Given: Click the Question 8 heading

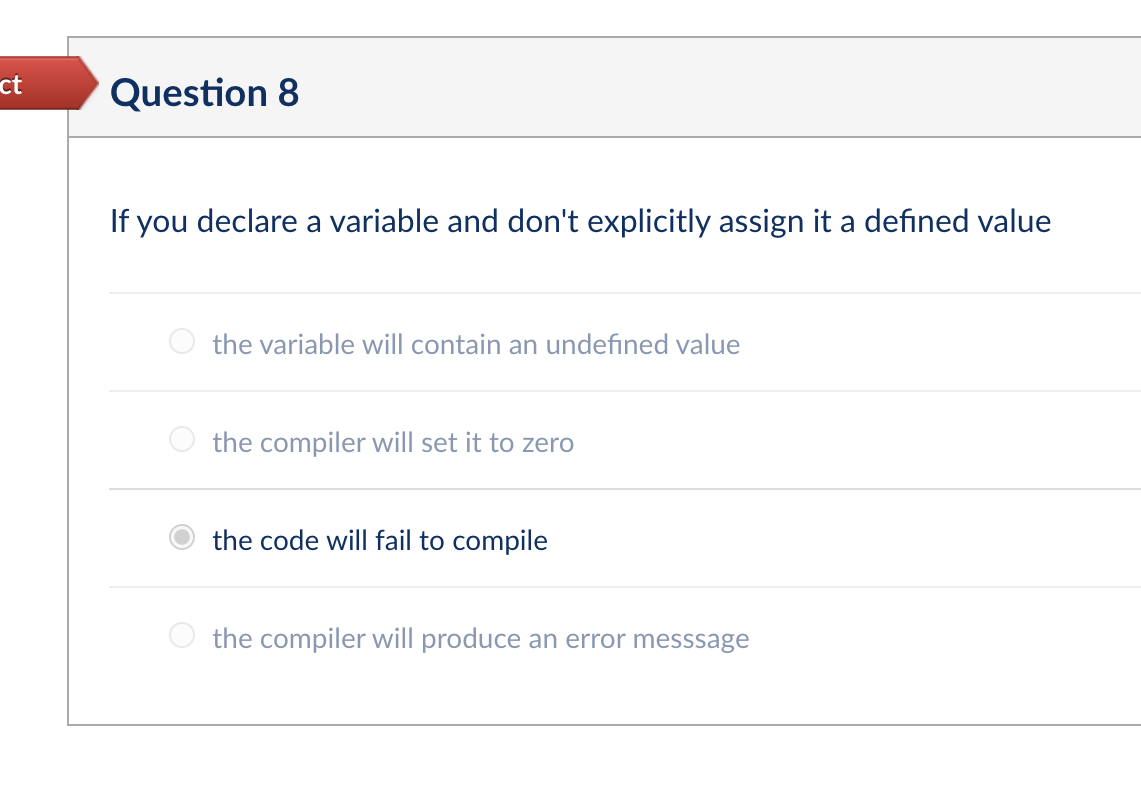Looking at the screenshot, I should tap(205, 93).
